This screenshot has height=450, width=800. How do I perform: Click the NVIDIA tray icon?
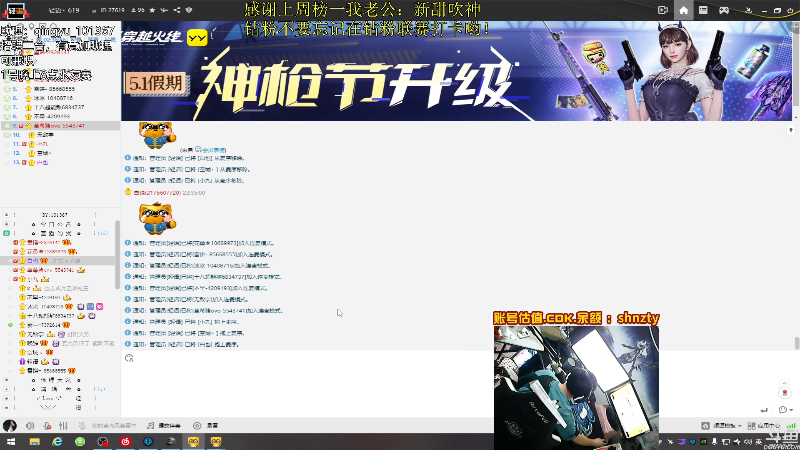point(704,441)
